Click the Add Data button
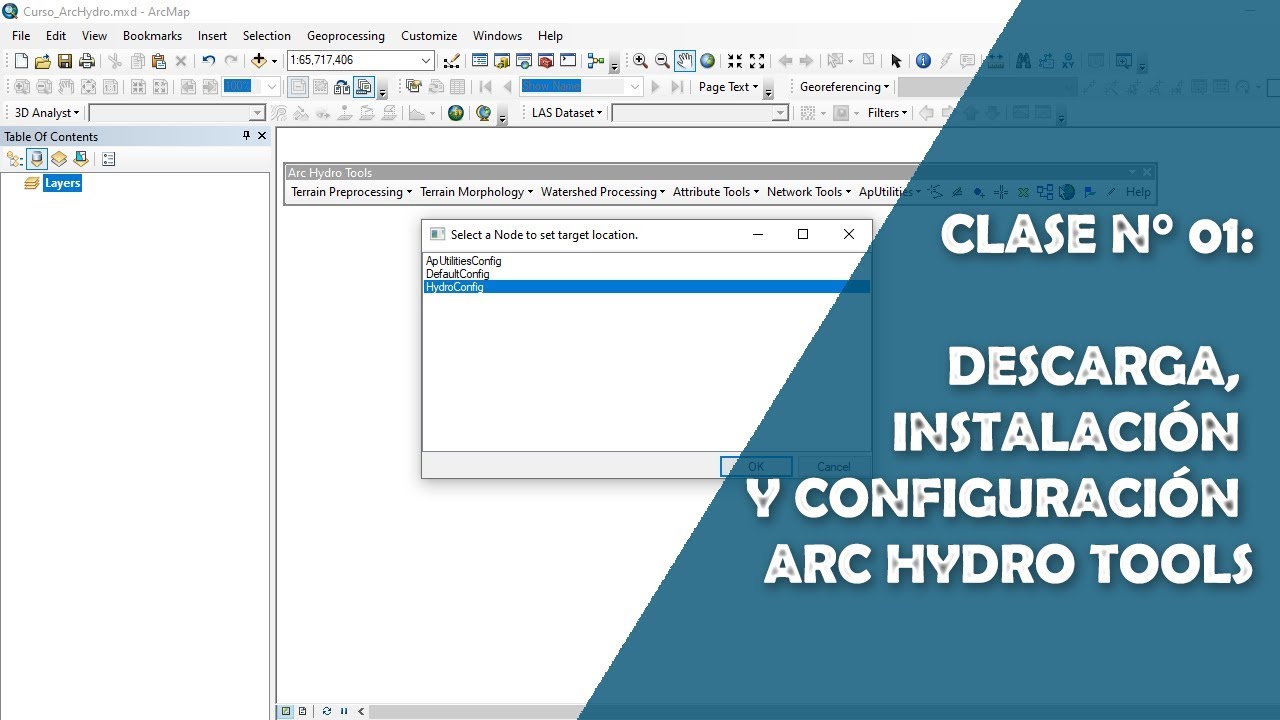1280x720 pixels. [x=259, y=61]
